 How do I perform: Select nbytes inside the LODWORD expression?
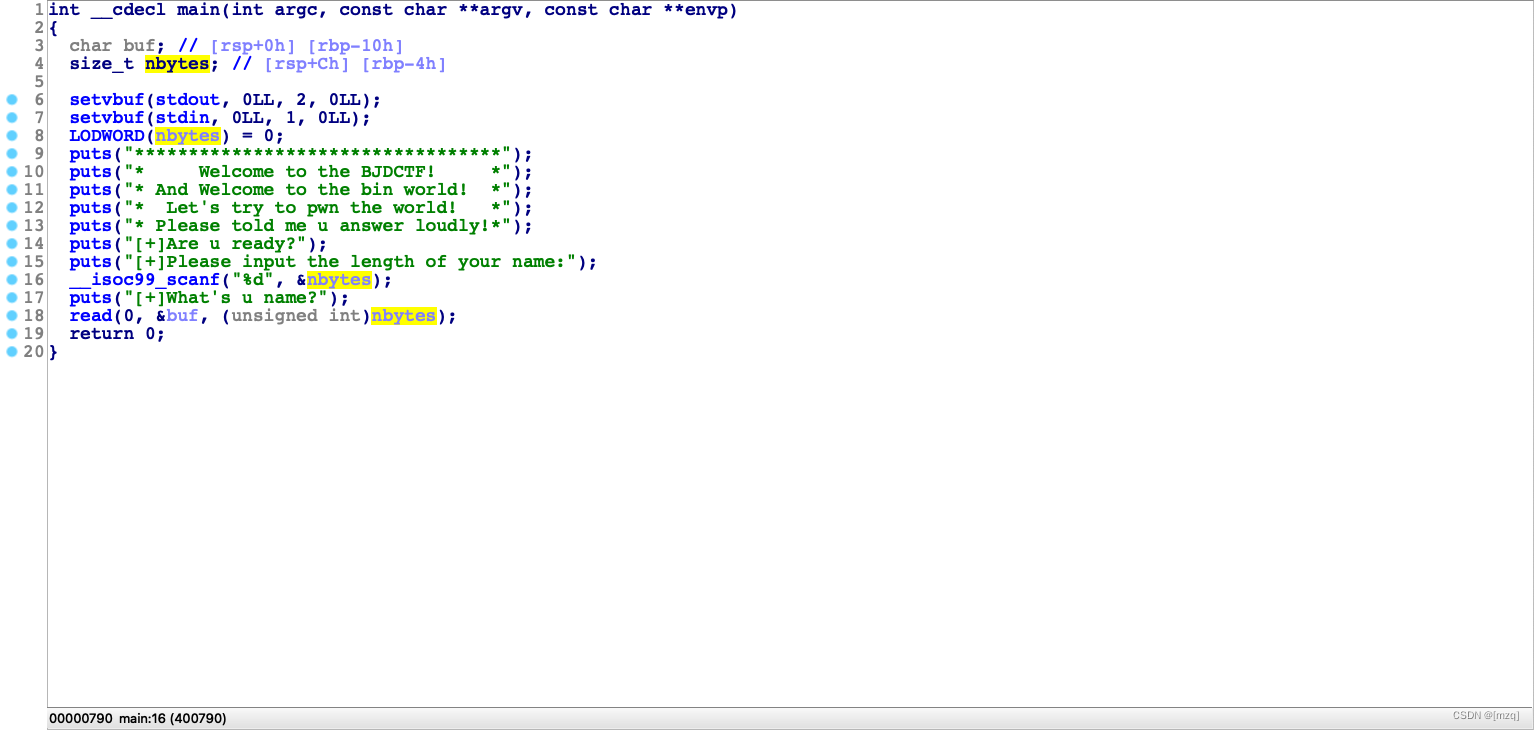pos(187,136)
